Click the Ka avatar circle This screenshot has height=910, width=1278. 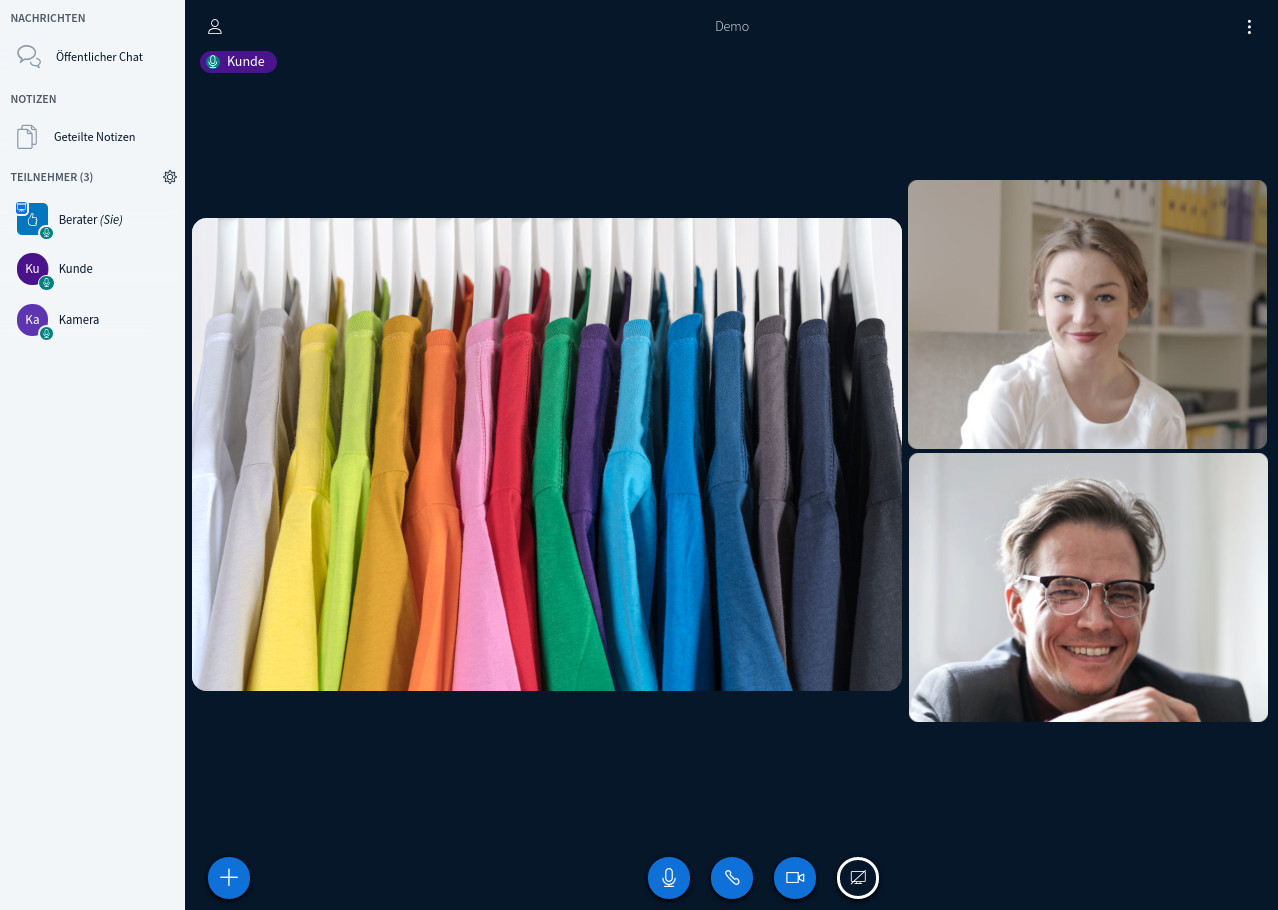[x=32, y=320]
